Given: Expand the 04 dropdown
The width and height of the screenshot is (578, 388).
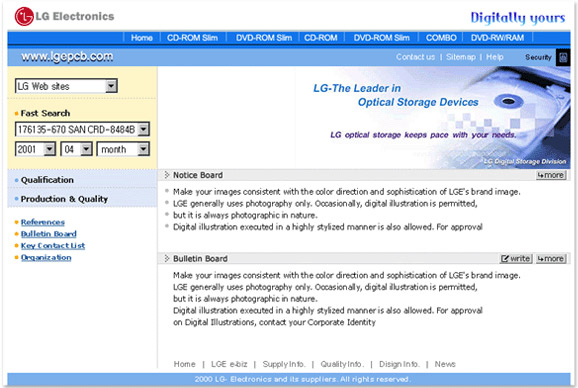Looking at the screenshot, I should pos(86,149).
